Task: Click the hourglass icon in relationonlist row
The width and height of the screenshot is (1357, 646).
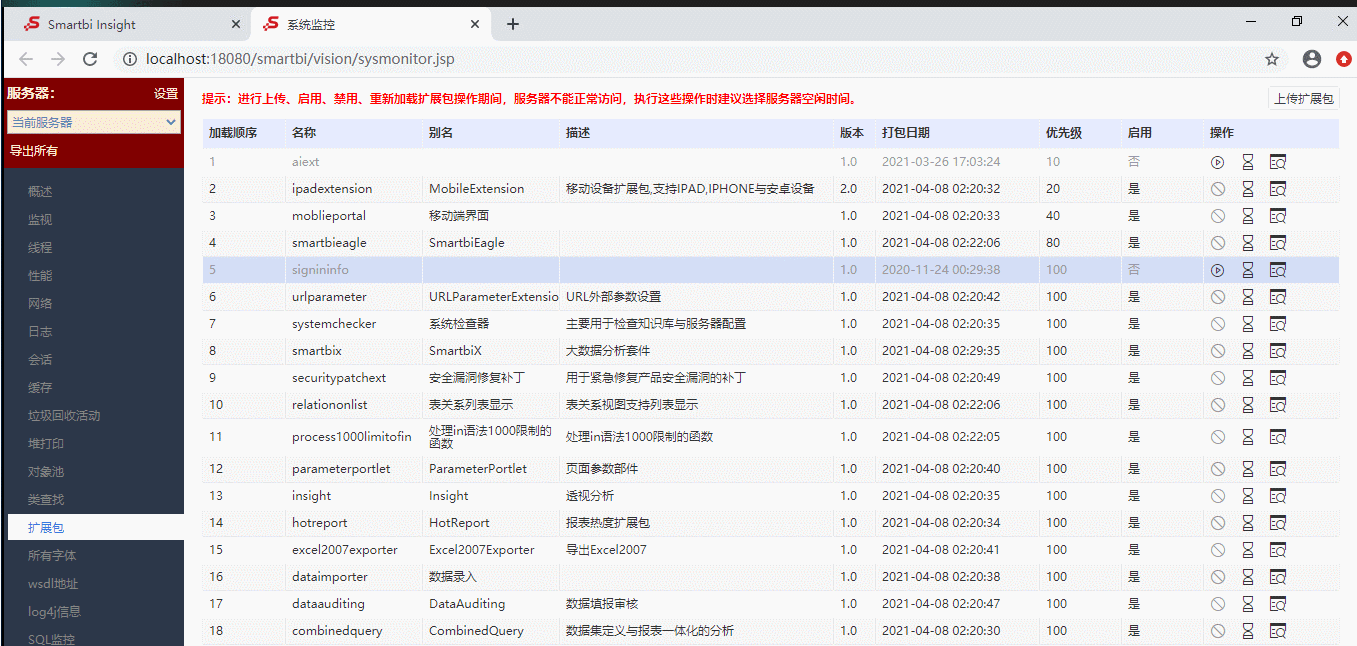Action: (1247, 405)
